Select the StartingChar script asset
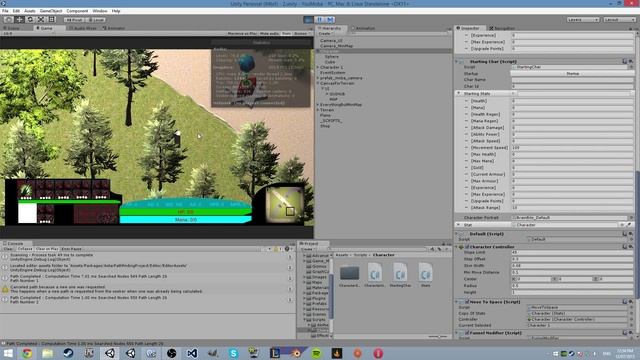The width and height of the screenshot is (640, 360). click(x=400, y=275)
